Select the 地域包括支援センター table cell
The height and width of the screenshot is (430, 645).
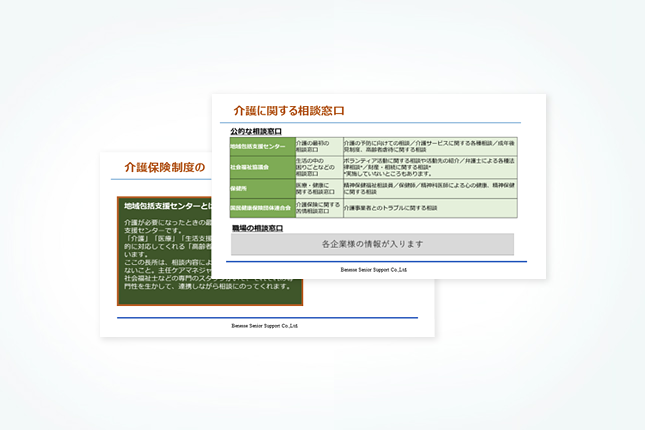pyautogui.click(x=262, y=146)
